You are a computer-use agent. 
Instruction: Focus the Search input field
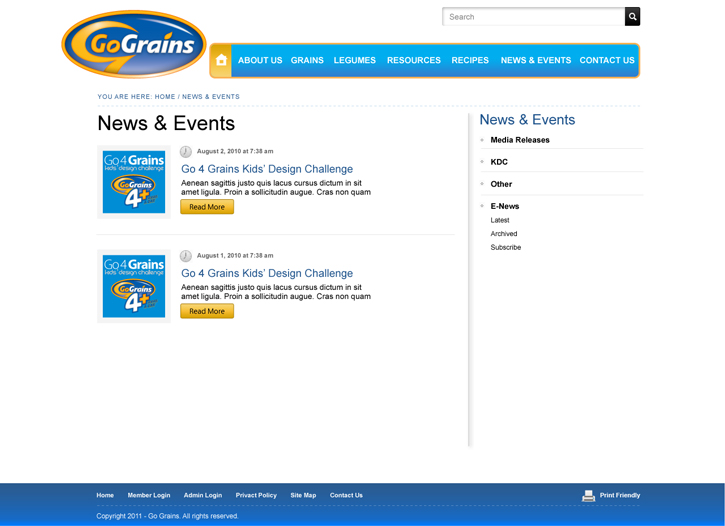click(x=533, y=17)
